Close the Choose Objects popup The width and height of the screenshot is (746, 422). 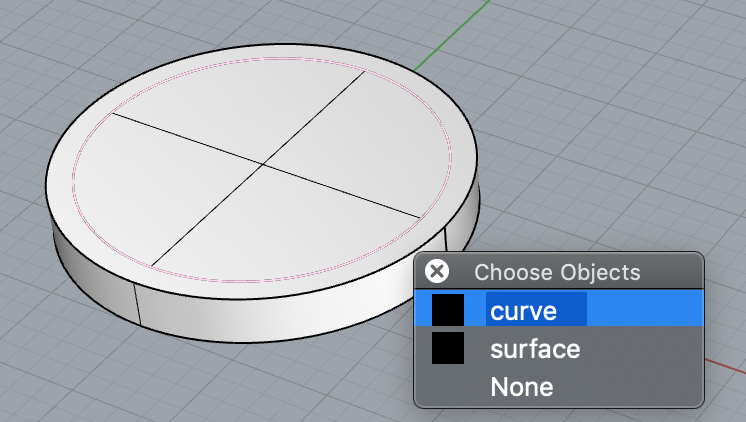click(437, 272)
